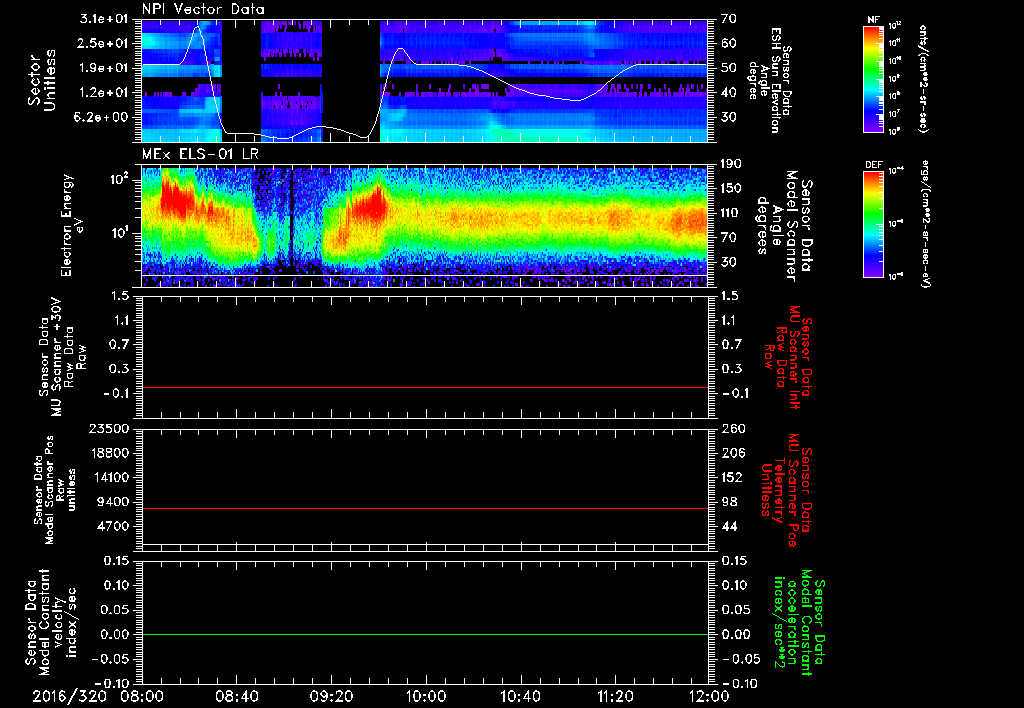Select the red "MU Scanner Inh" axis label
The height and width of the screenshot is (708, 1024).
pyautogui.click(x=788, y=358)
